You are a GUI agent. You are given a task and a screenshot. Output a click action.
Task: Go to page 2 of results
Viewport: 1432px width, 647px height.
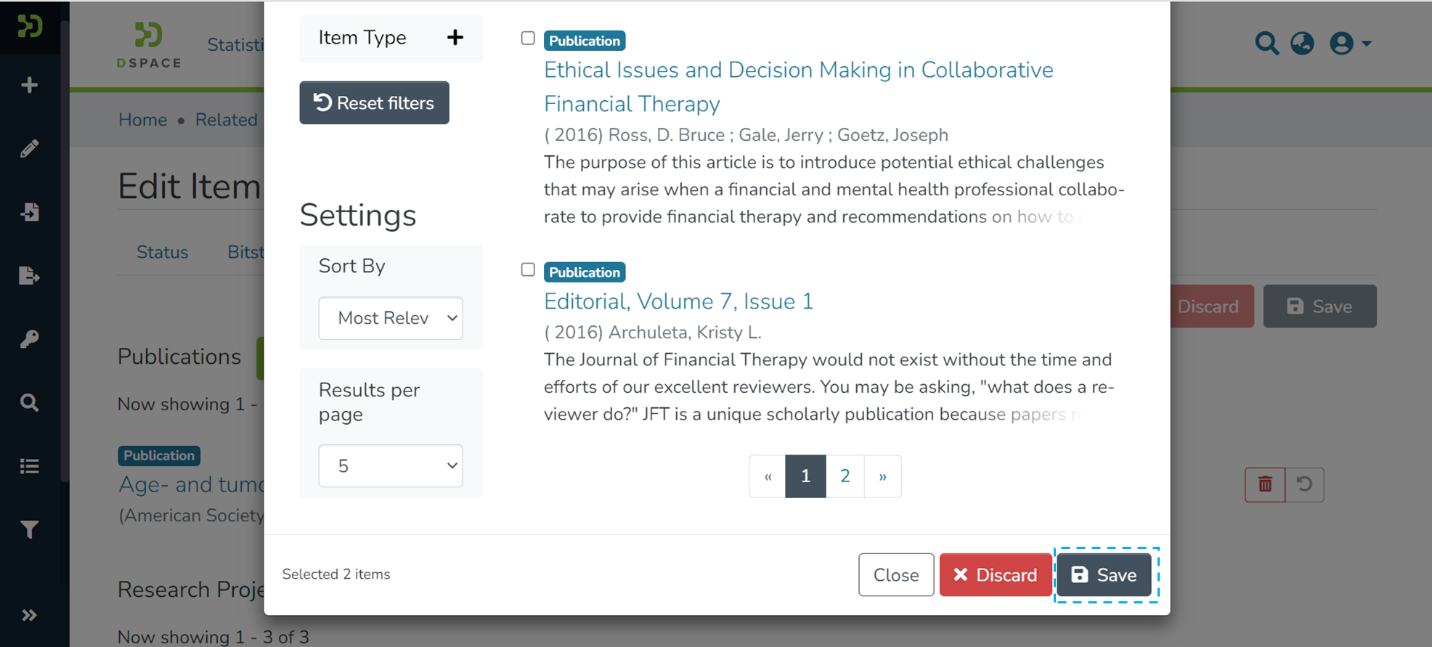coord(845,476)
